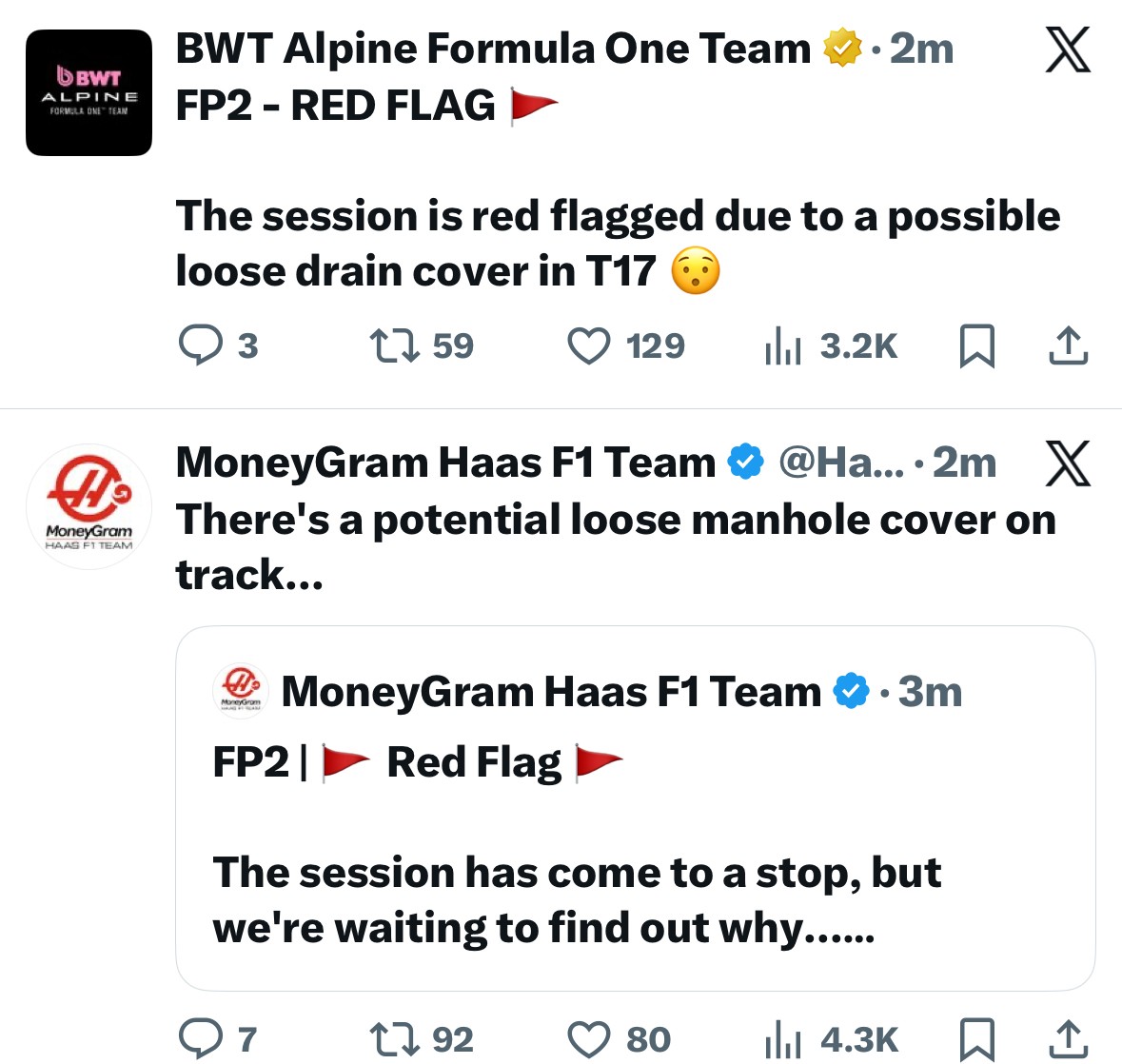
Task: Bookmark the Haas manhole cover tweet
Action: [976, 1039]
